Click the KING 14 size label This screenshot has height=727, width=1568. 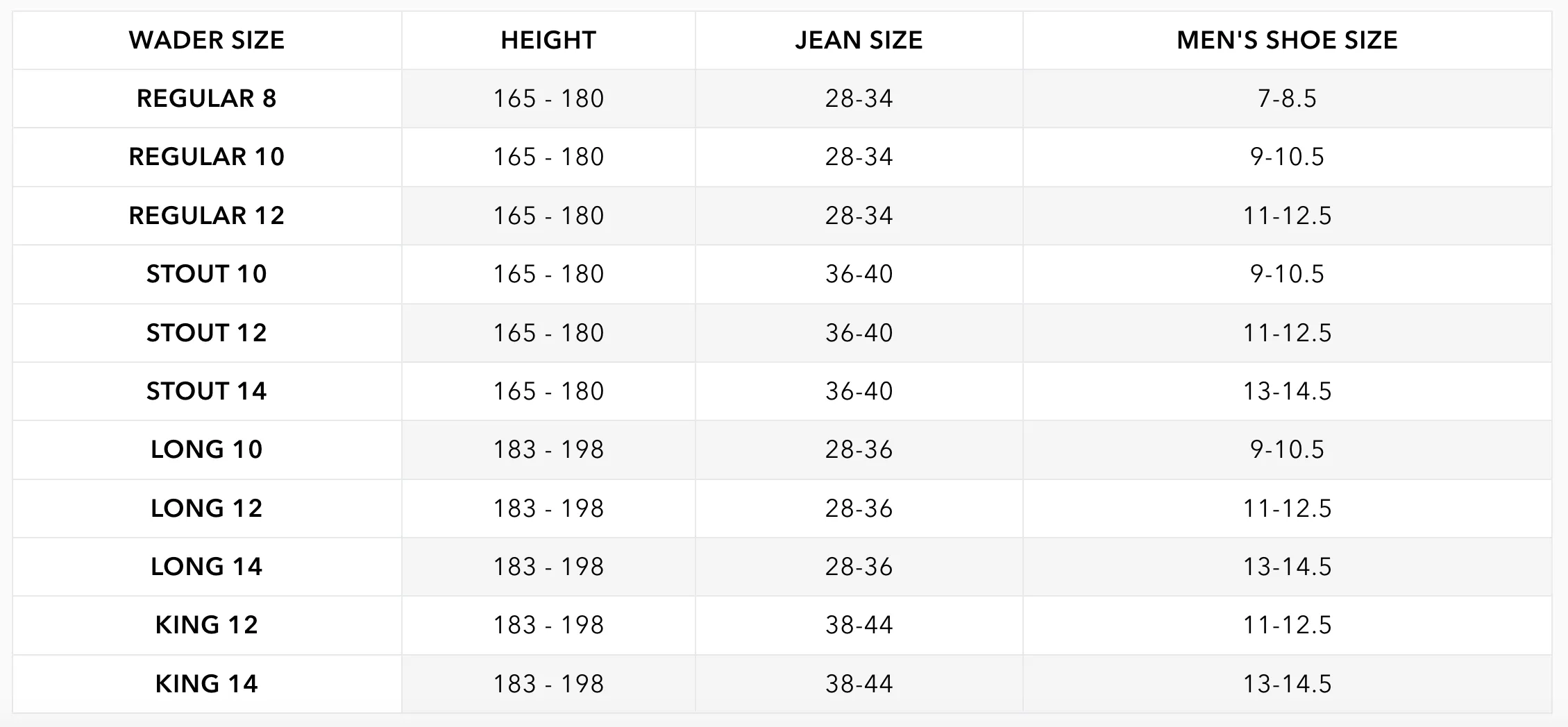click(207, 684)
